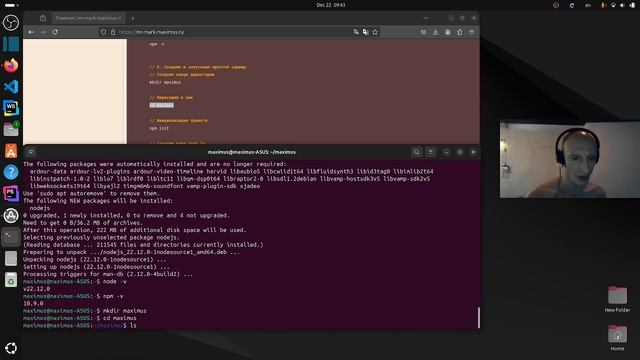This screenshot has height=360, width=640.
Task: Launch PhpStorm from the dock
Action: [x=11, y=193]
